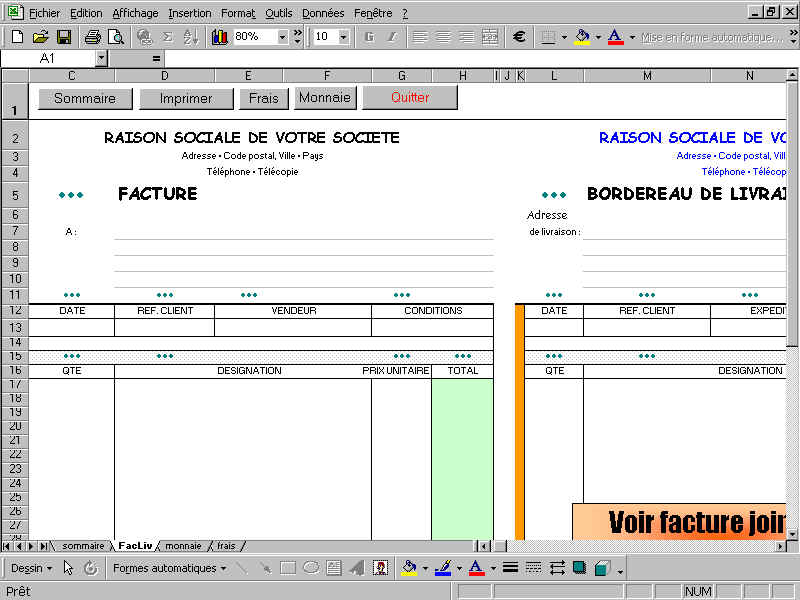800x600 pixels.
Task: Open the Insertion menu
Action: [189, 13]
